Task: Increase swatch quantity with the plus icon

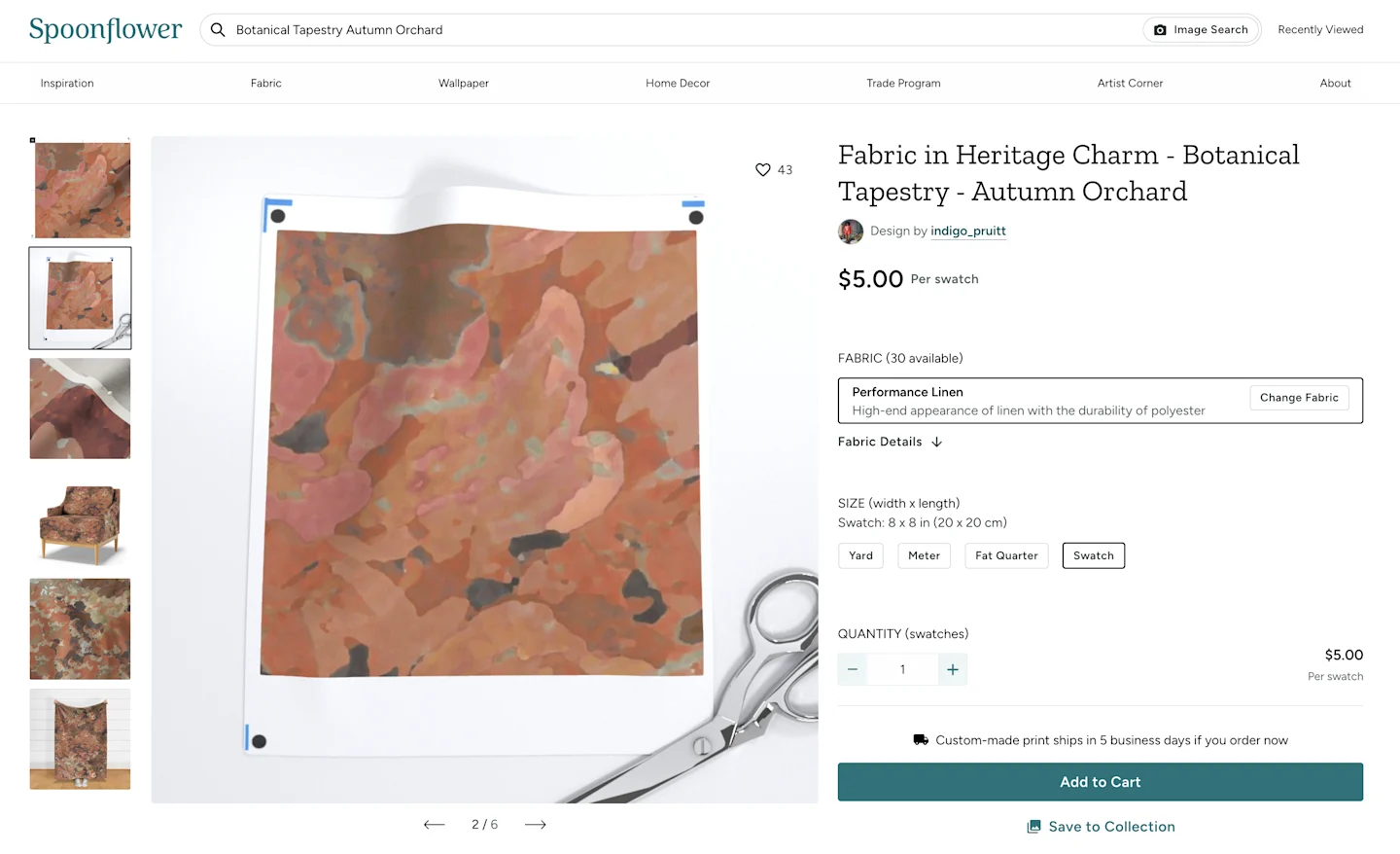Action: click(x=952, y=669)
